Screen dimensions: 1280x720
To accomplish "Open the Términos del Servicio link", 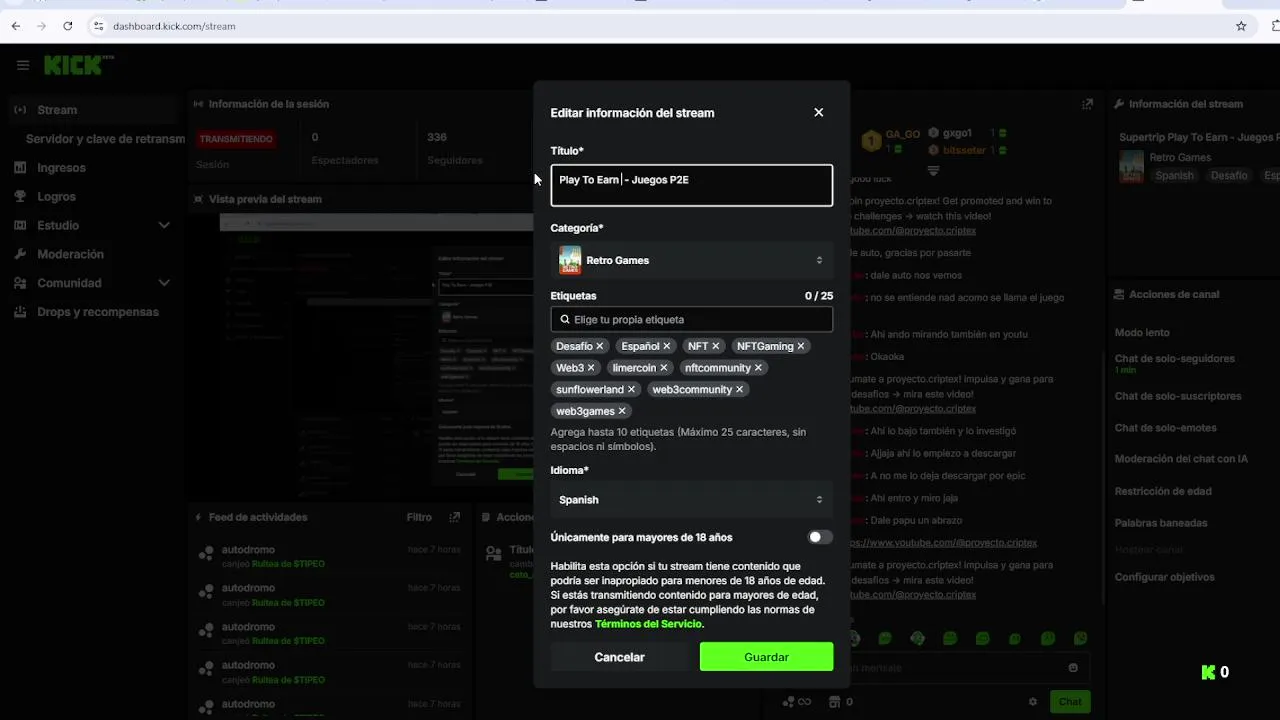I will click(649, 624).
